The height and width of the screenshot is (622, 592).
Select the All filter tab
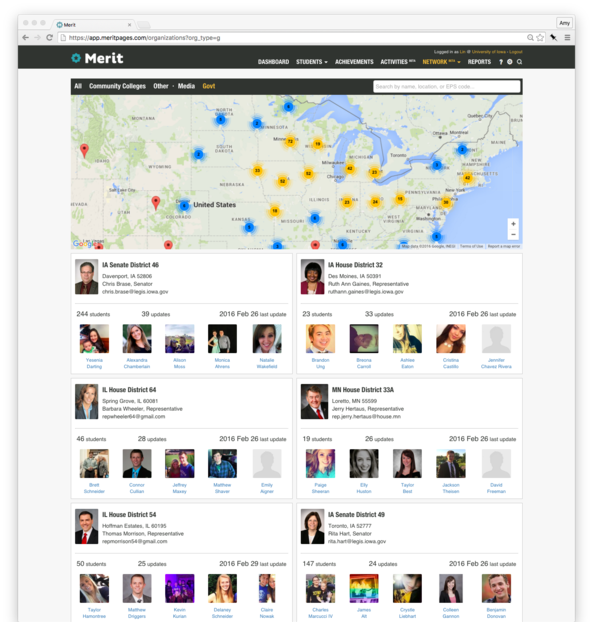[x=78, y=86]
